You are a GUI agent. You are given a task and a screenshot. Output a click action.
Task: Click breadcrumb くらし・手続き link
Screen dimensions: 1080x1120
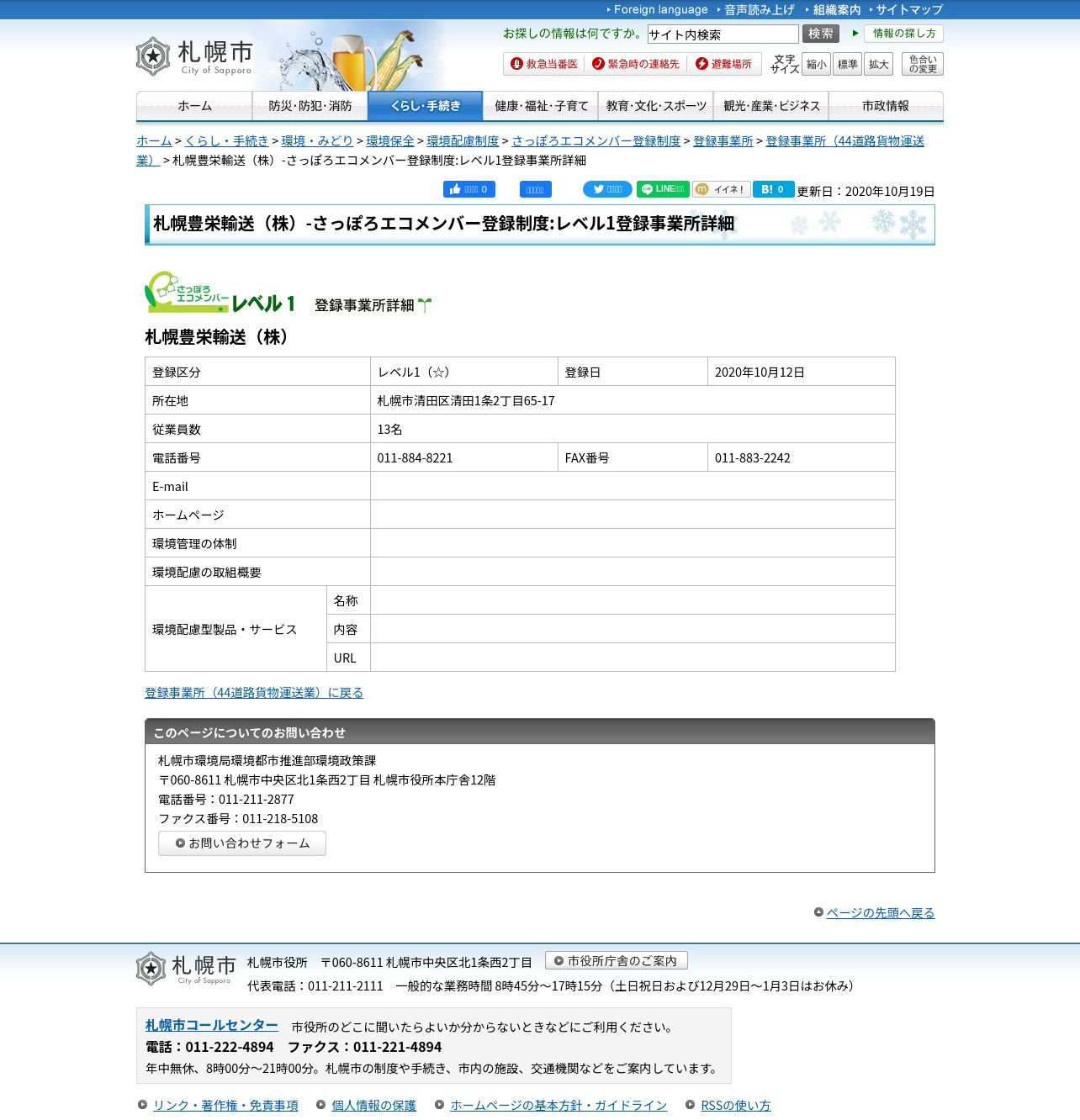[x=226, y=141]
